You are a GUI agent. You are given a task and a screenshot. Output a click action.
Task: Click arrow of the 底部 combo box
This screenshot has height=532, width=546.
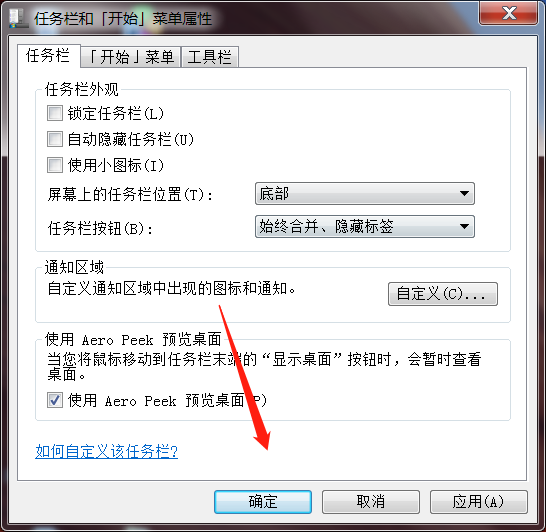pyautogui.click(x=464, y=194)
